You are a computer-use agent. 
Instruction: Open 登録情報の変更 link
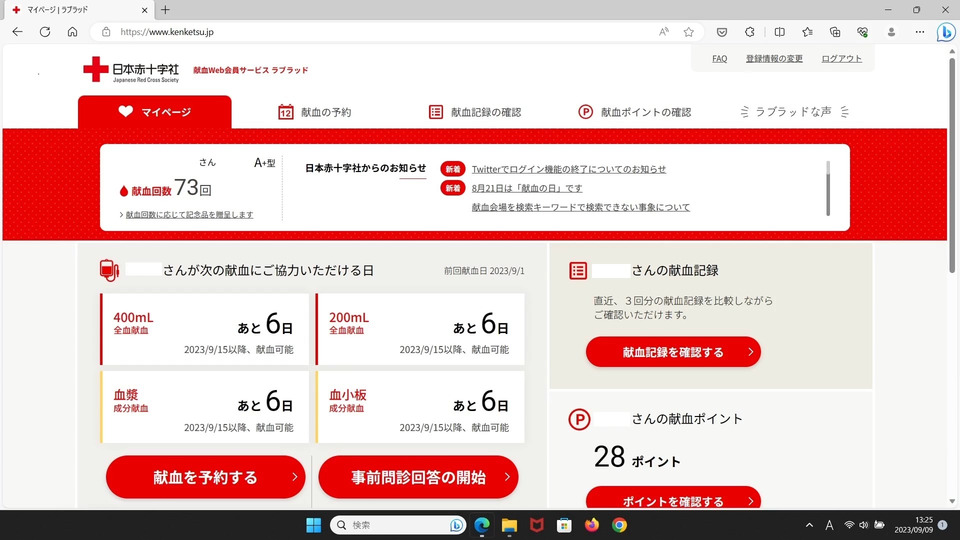774,59
